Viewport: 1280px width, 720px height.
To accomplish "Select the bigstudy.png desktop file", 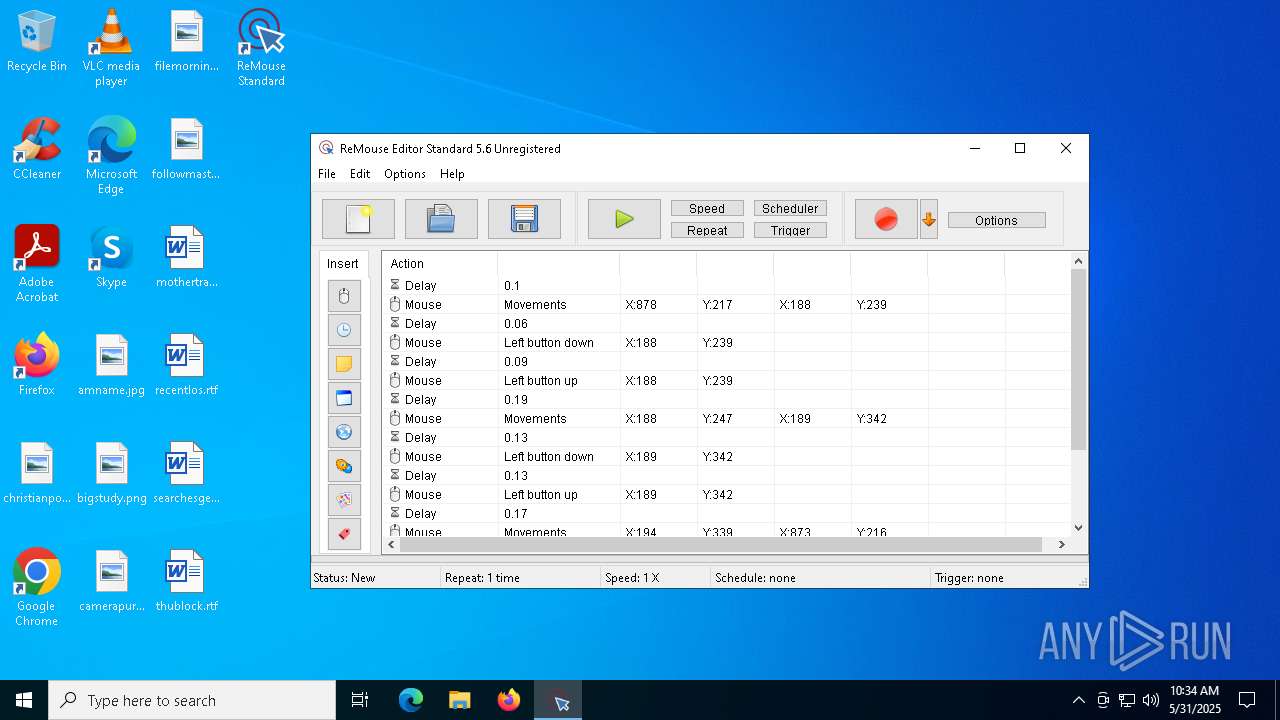I will coord(111,472).
